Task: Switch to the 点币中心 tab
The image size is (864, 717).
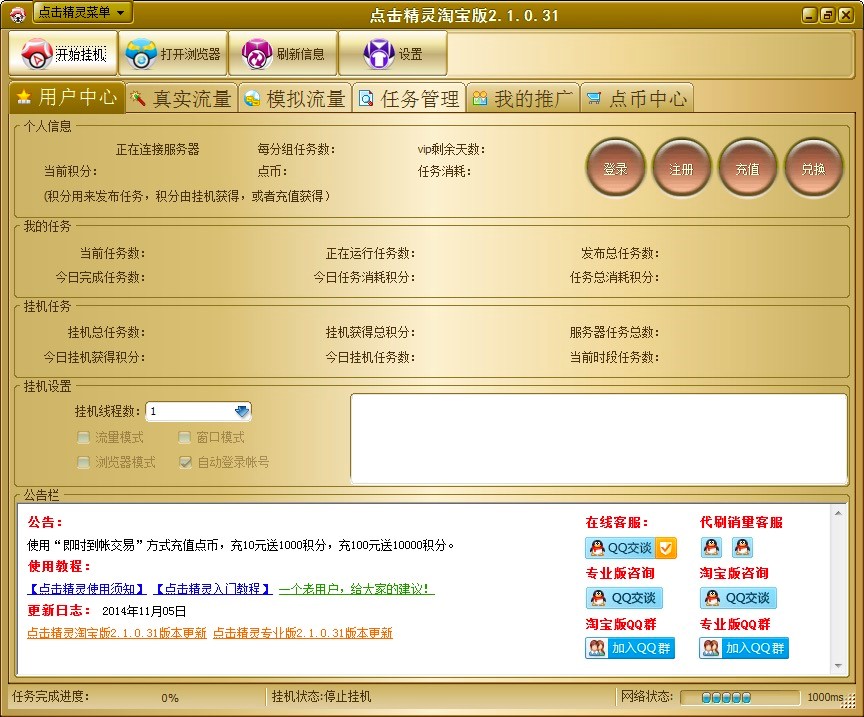Action: (636, 98)
